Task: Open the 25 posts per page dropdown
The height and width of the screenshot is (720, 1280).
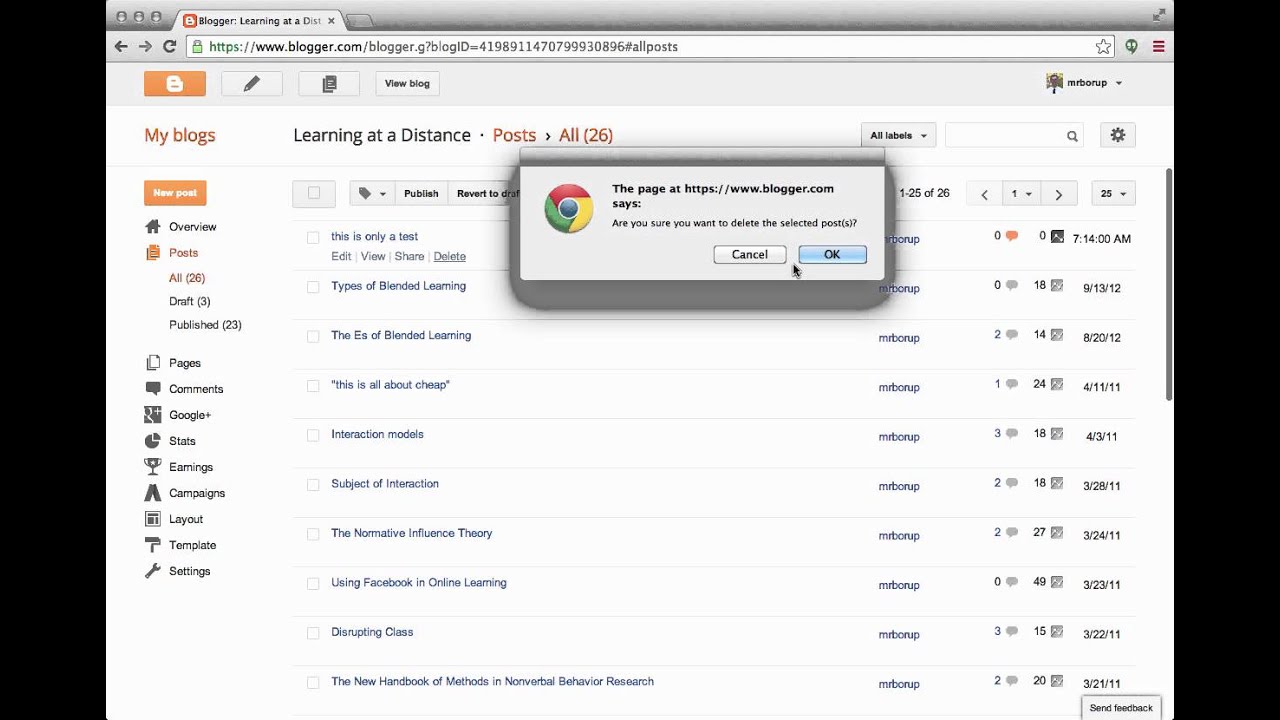Action: pyautogui.click(x=1113, y=194)
